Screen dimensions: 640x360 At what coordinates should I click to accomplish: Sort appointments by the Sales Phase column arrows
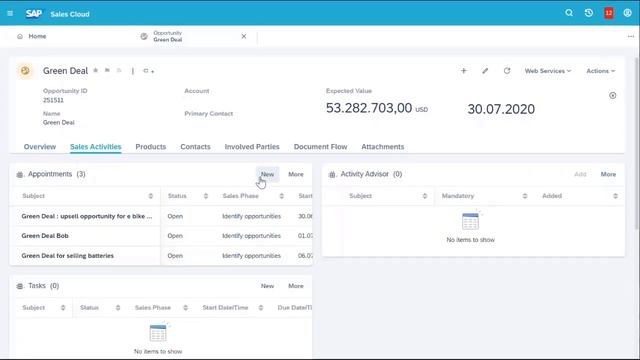[282, 196]
